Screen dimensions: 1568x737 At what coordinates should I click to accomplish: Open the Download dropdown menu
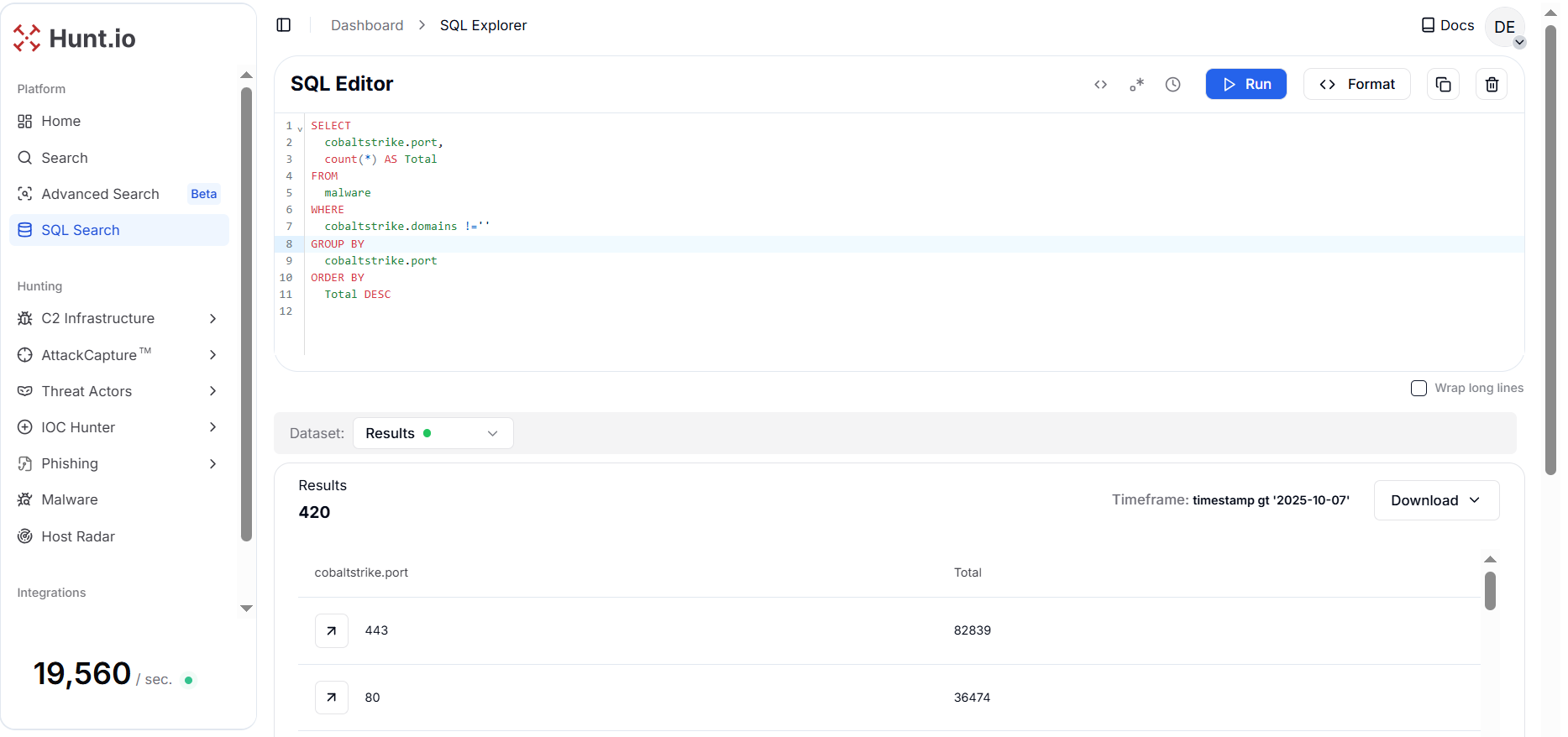[x=1435, y=500]
